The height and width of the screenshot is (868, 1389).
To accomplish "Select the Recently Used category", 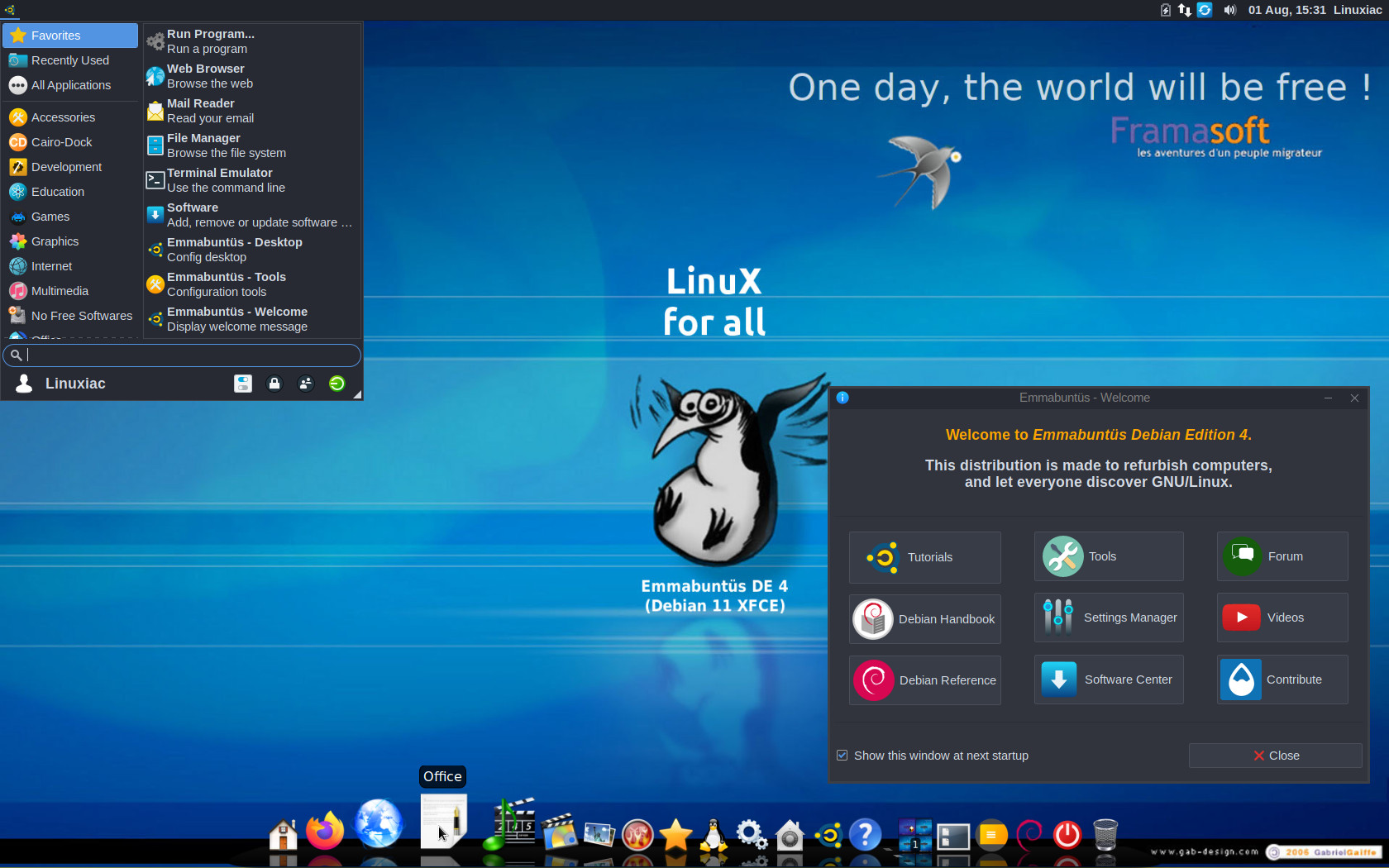I will (x=71, y=60).
